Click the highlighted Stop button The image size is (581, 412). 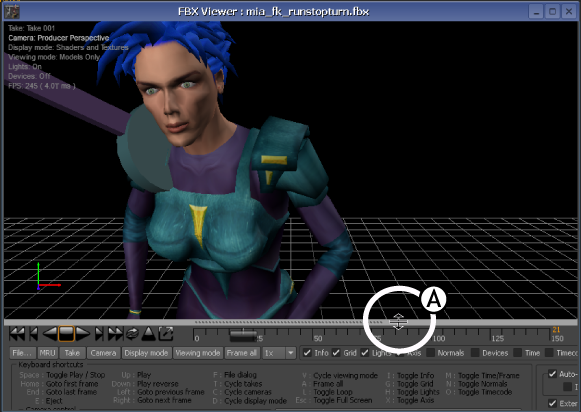click(67, 334)
